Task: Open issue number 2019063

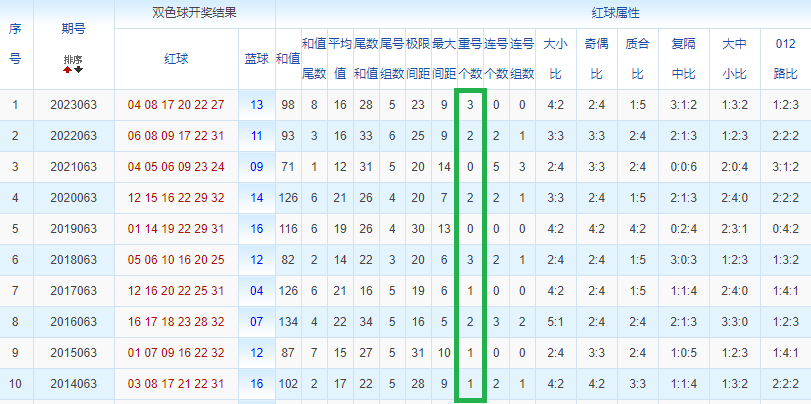Action: pos(74,229)
